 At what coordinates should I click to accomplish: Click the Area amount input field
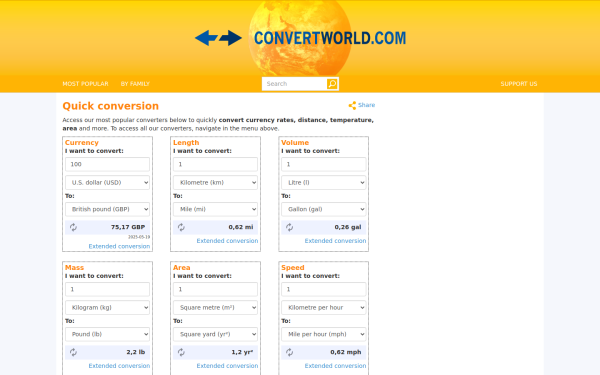(x=215, y=289)
